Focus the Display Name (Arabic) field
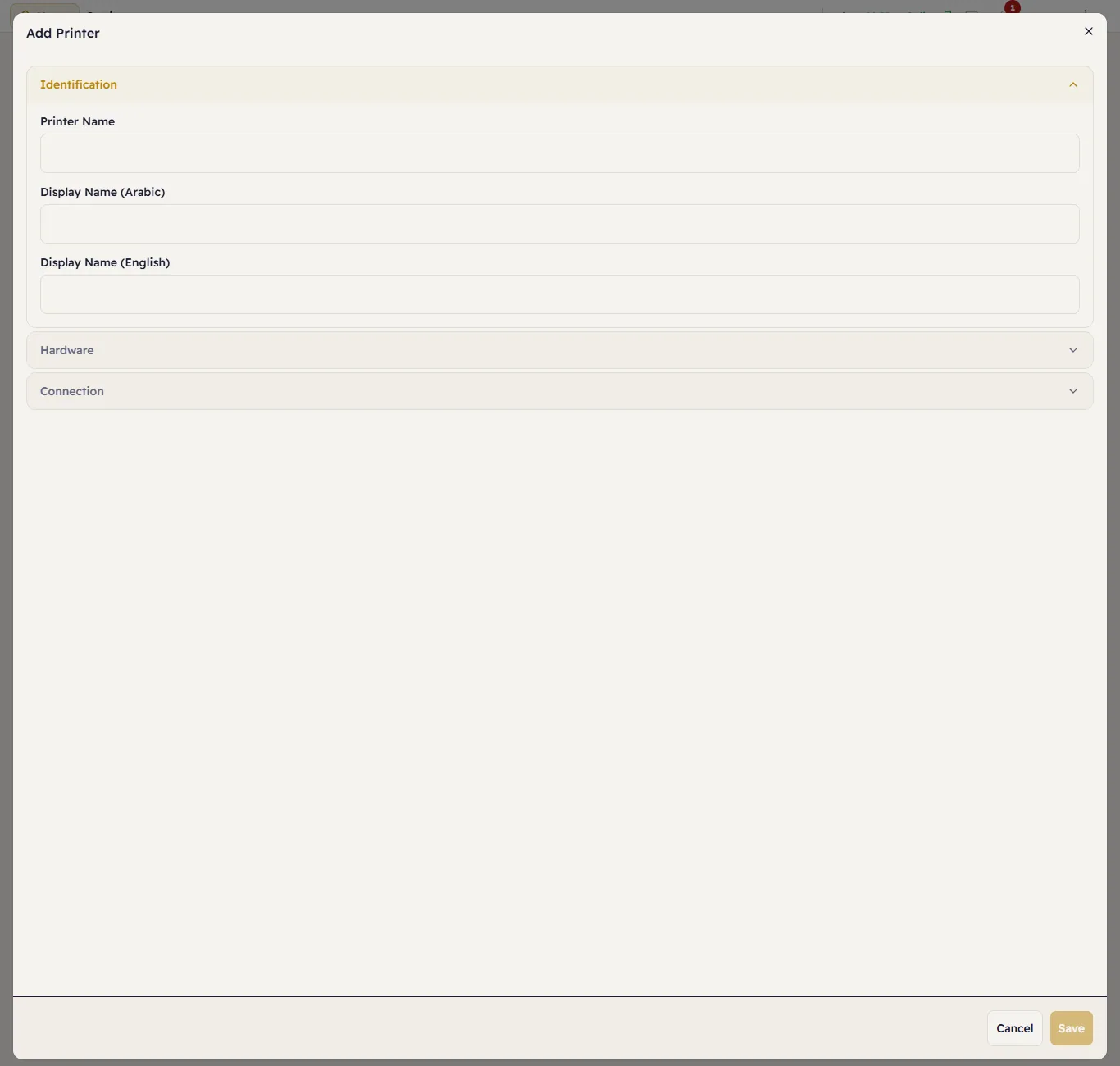Screen dimensions: 1120x1066 tap(560, 224)
